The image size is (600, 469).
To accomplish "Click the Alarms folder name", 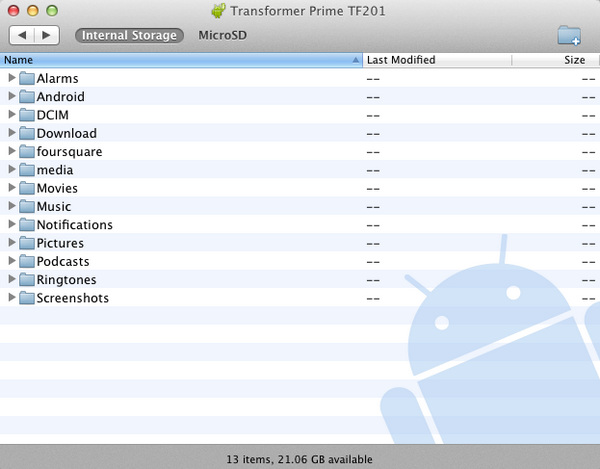I will [57, 78].
